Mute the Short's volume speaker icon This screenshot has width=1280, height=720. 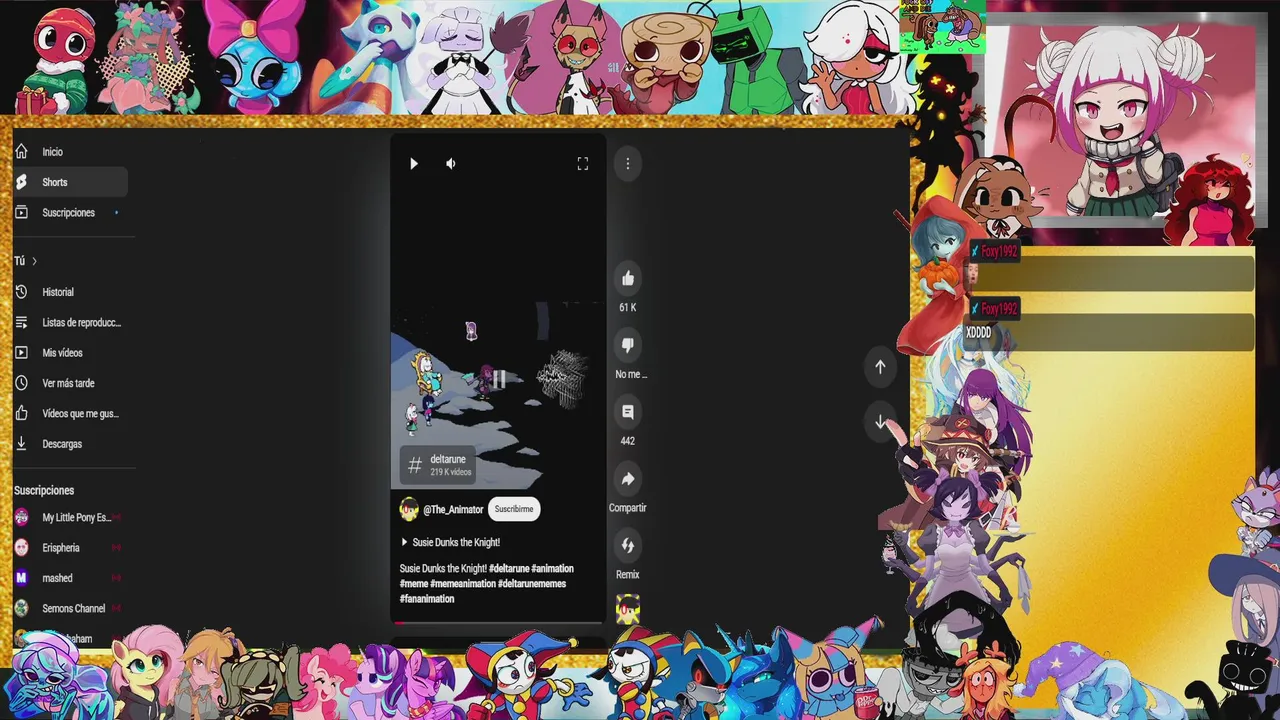451,163
